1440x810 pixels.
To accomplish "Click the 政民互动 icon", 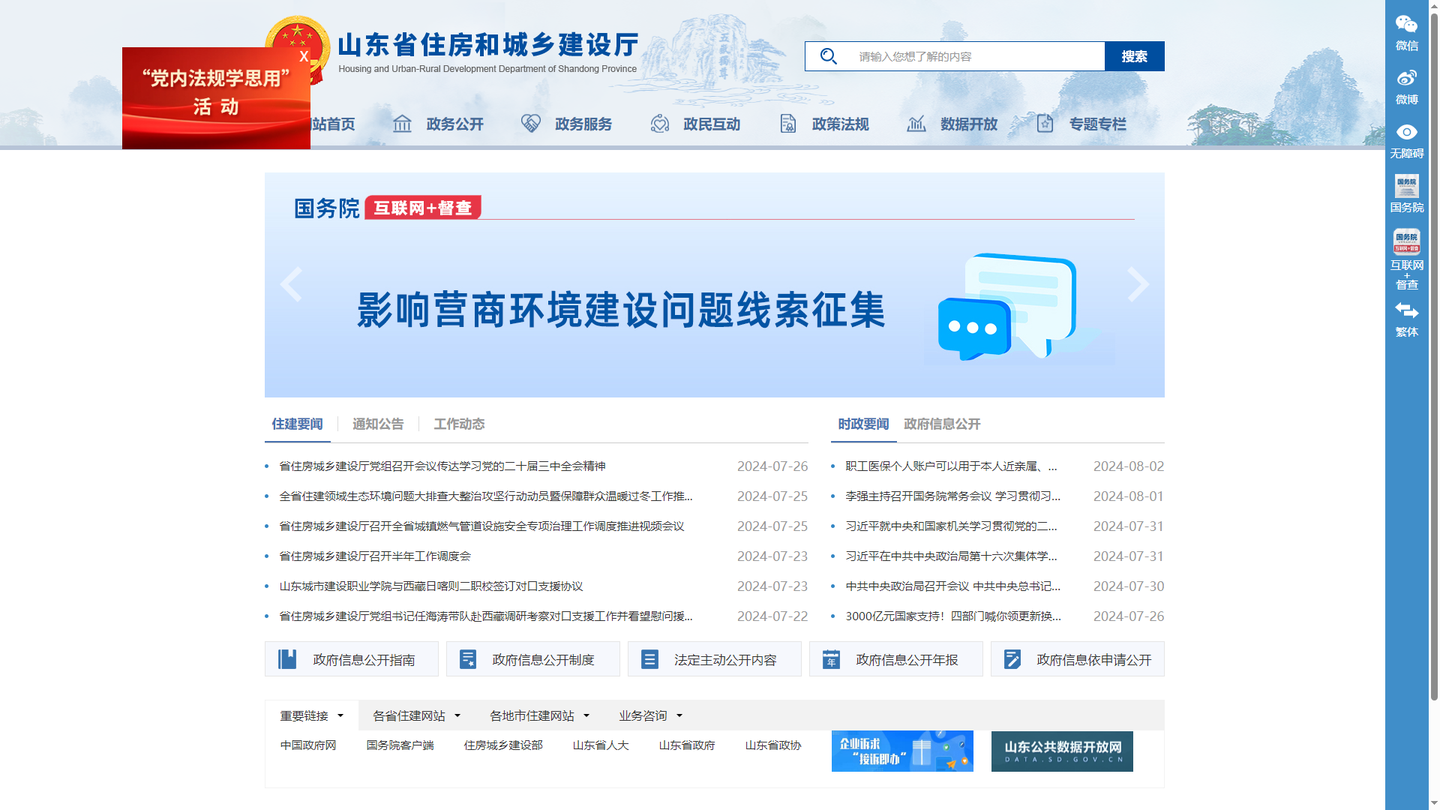I will click(x=659, y=124).
